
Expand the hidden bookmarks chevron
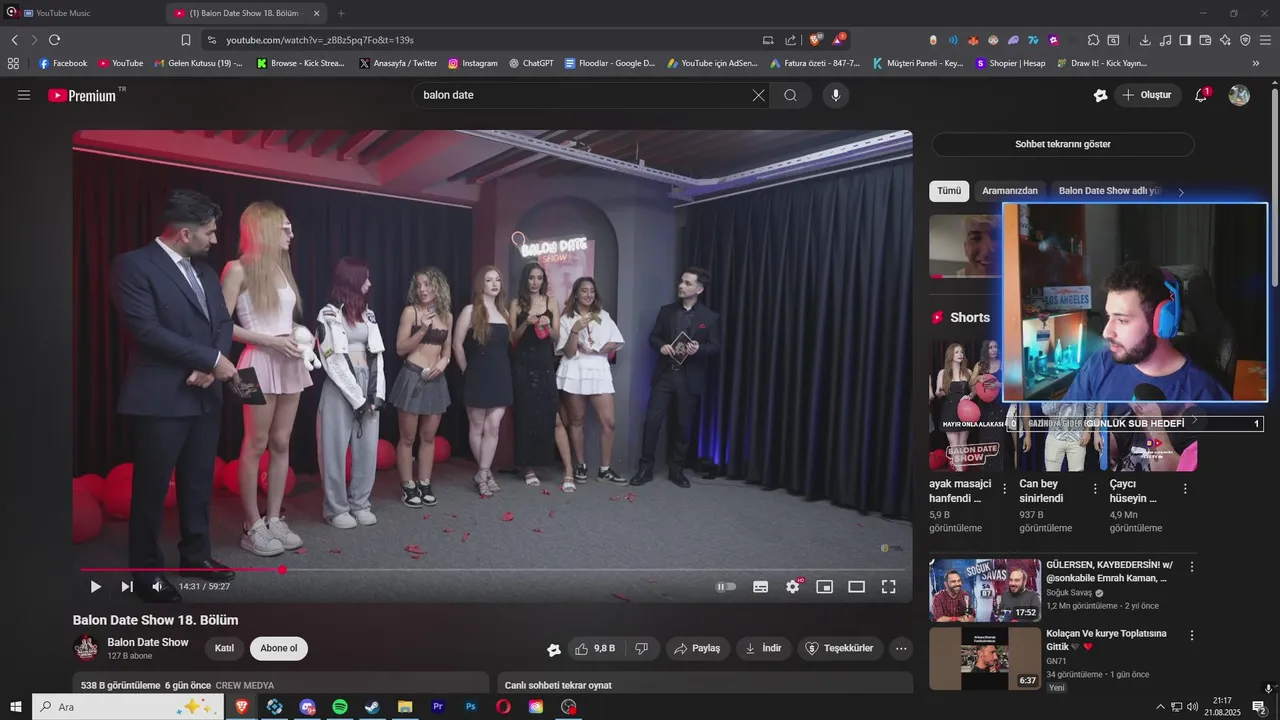coord(1256,63)
